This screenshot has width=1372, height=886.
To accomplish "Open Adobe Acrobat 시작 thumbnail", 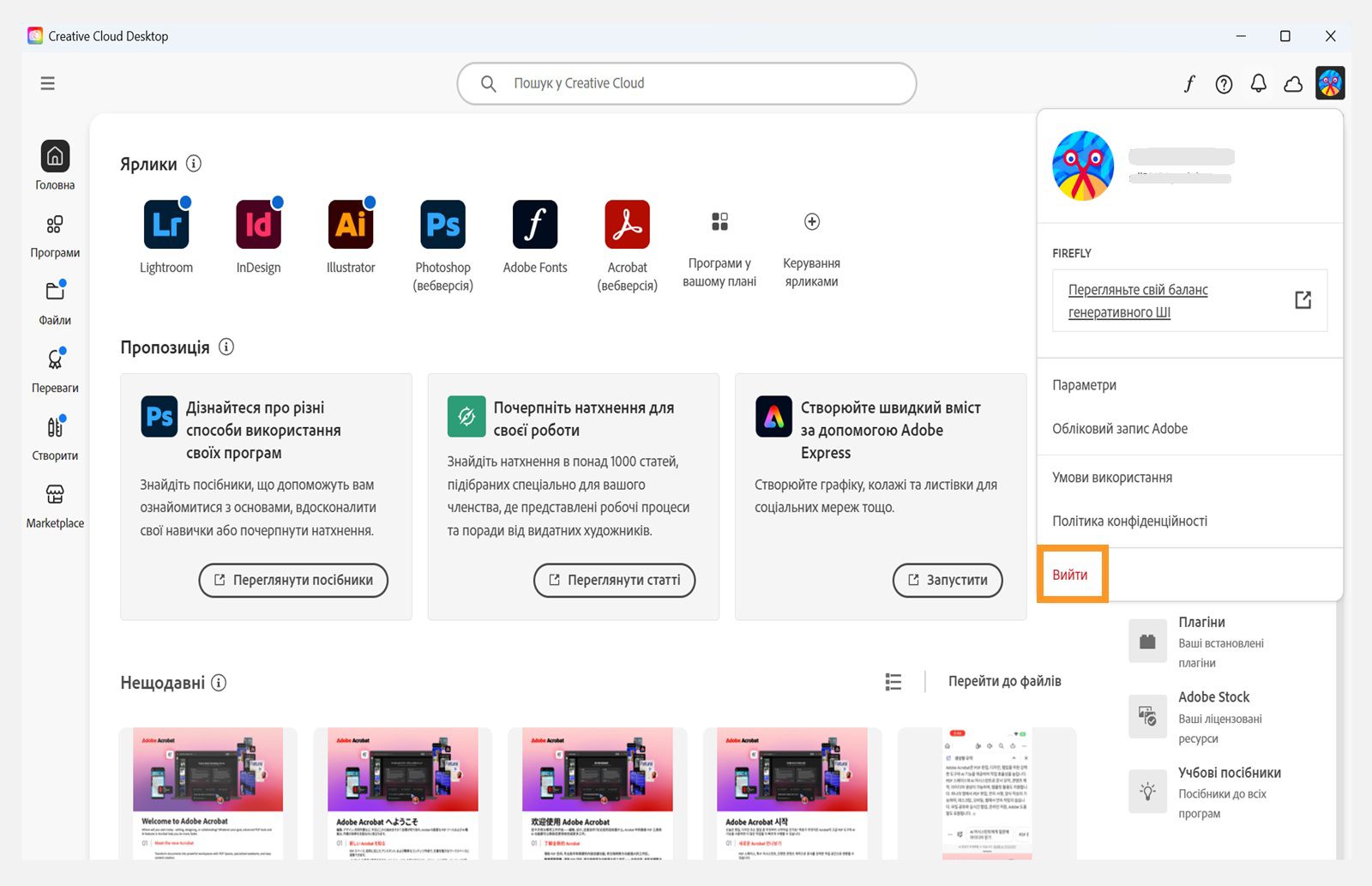I will [x=791, y=793].
